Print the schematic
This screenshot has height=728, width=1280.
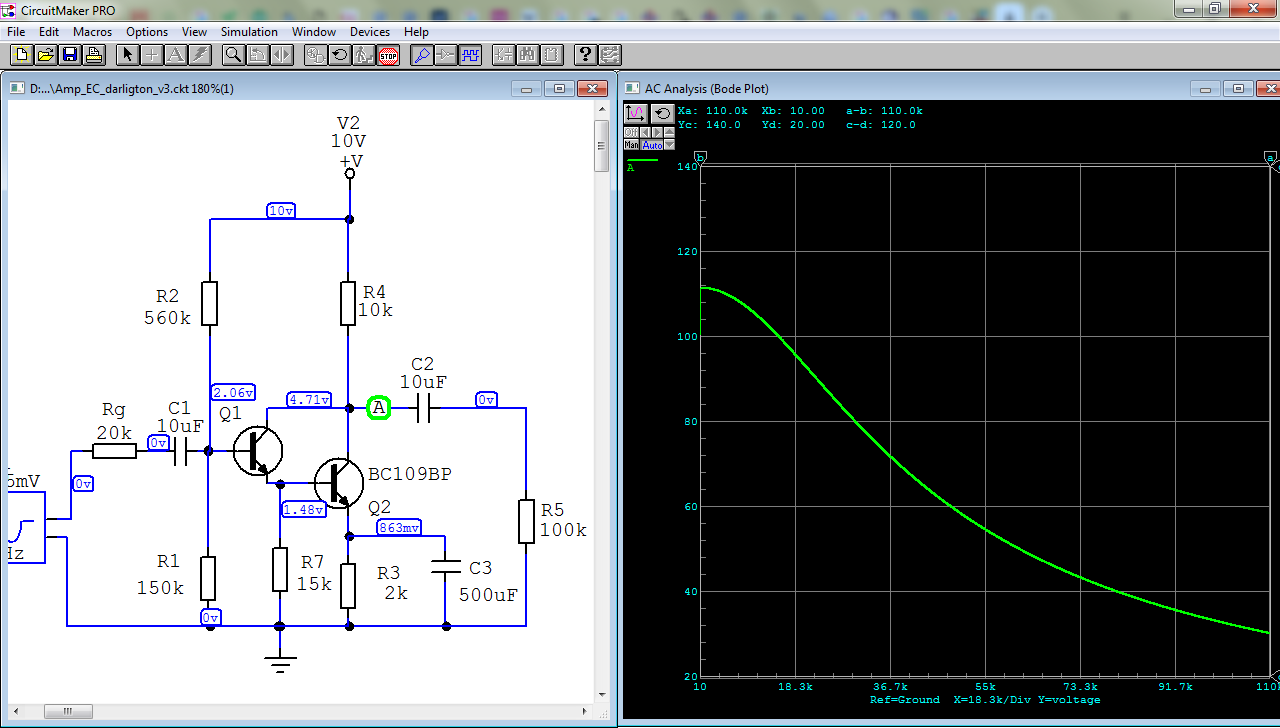(x=93, y=55)
